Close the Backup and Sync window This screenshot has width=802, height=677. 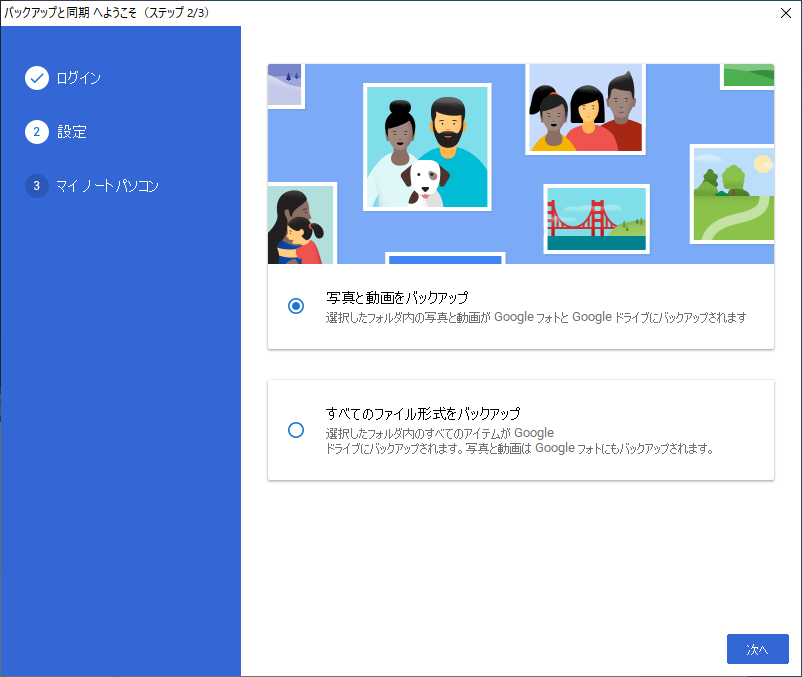786,13
